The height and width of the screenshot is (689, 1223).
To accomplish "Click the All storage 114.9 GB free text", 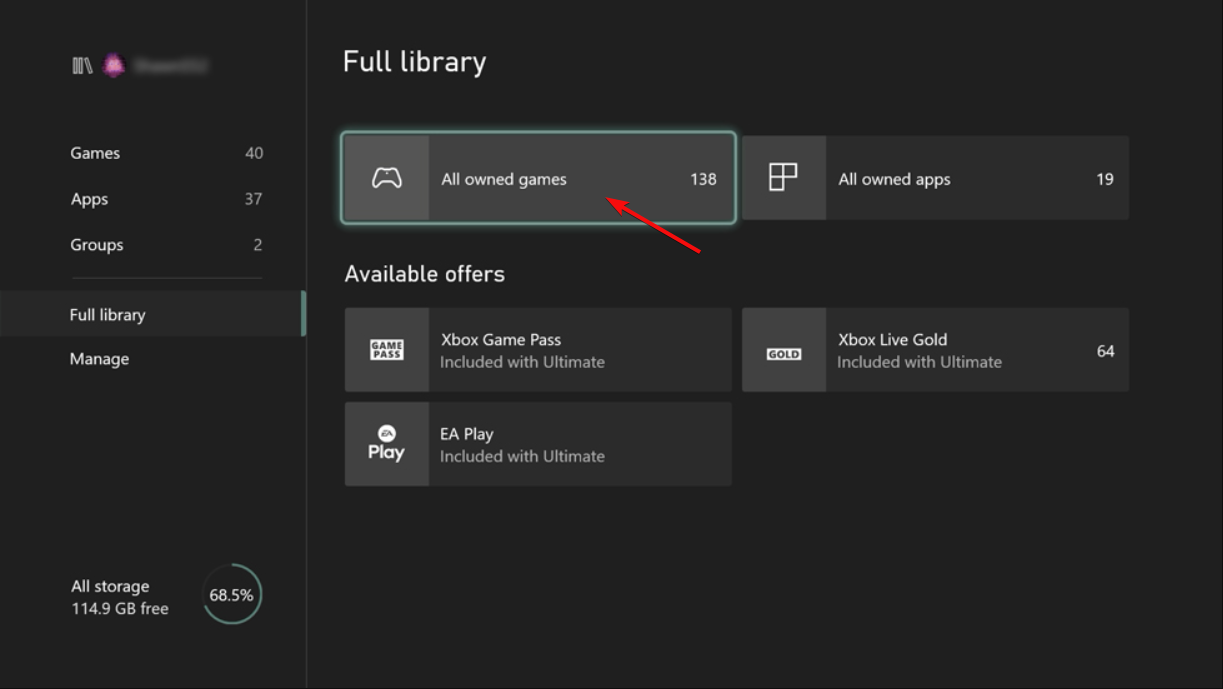I will pyautogui.click(x=120, y=597).
